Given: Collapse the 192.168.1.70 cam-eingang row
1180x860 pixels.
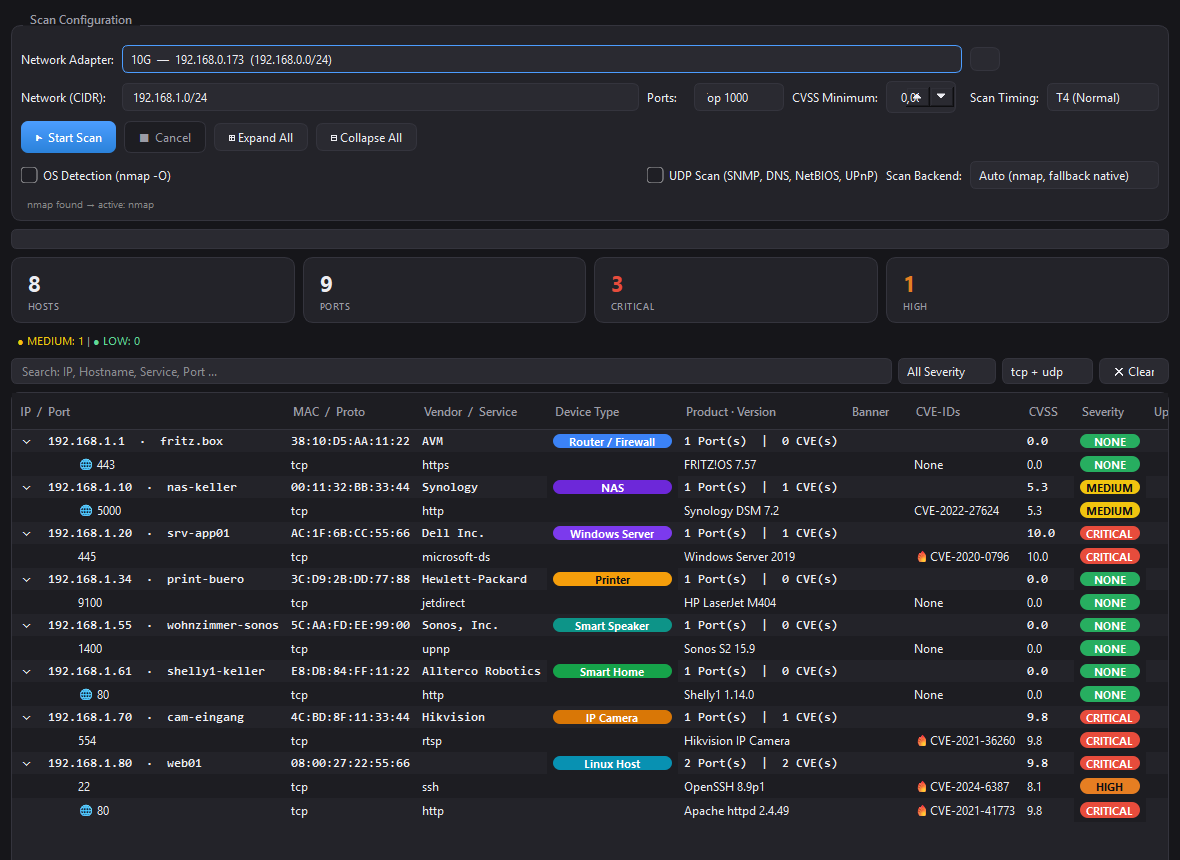Looking at the screenshot, I should 26,717.
